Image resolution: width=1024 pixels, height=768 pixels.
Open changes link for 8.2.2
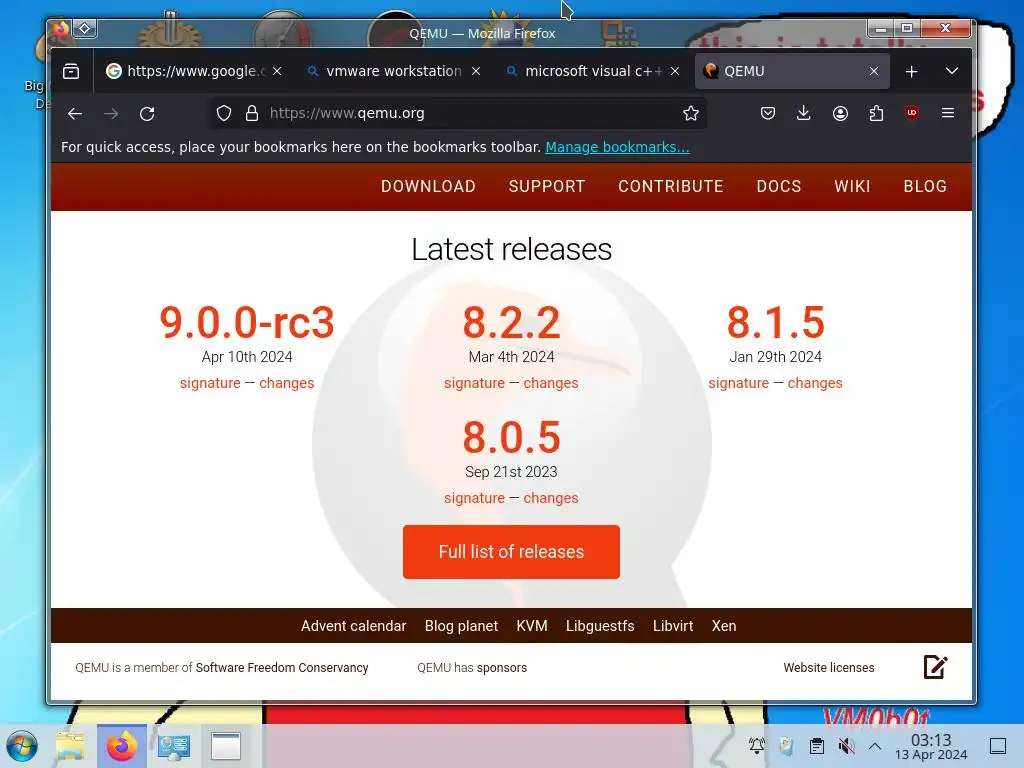(551, 383)
